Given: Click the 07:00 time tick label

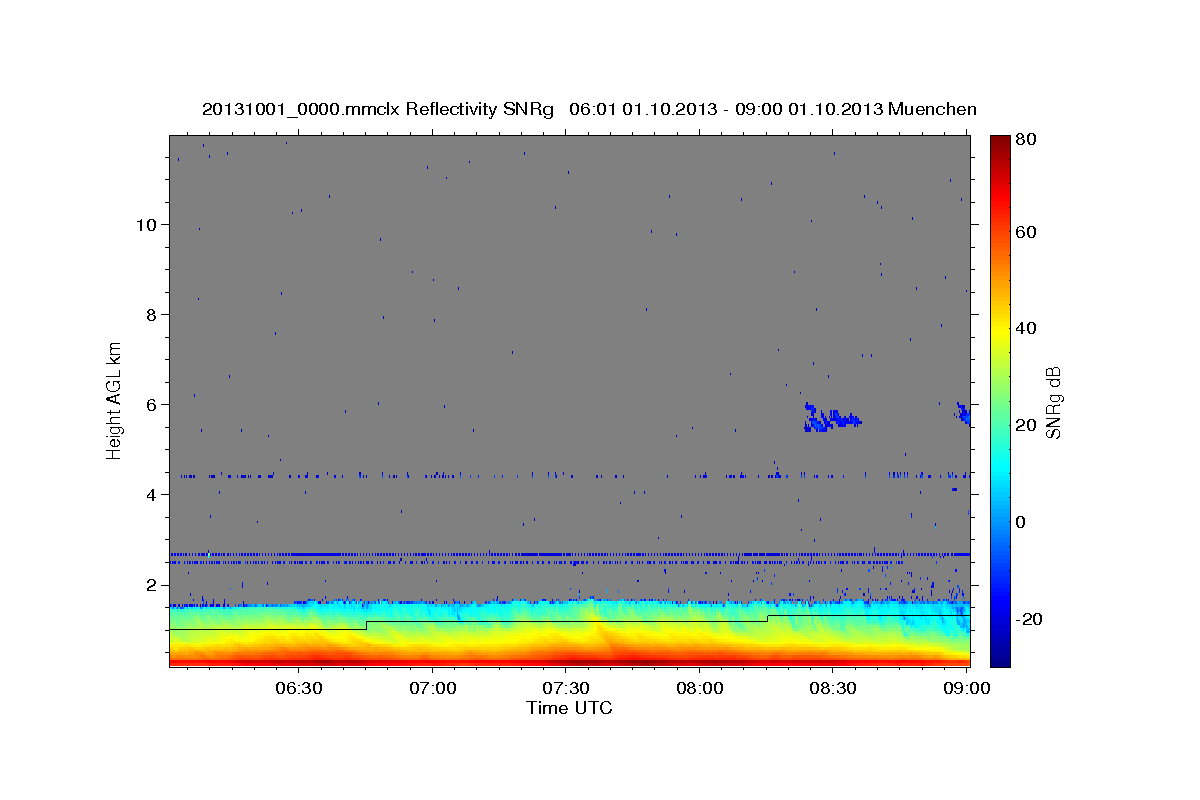Looking at the screenshot, I should [433, 689].
